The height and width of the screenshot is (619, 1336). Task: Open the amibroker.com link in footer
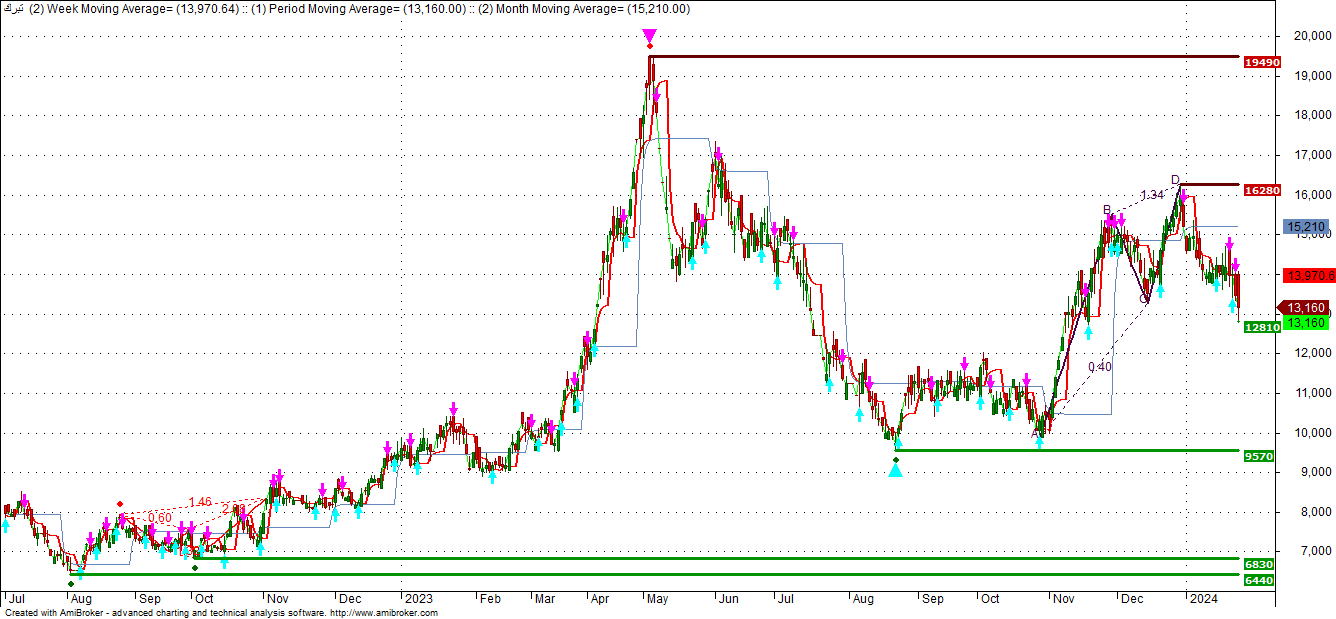383,613
